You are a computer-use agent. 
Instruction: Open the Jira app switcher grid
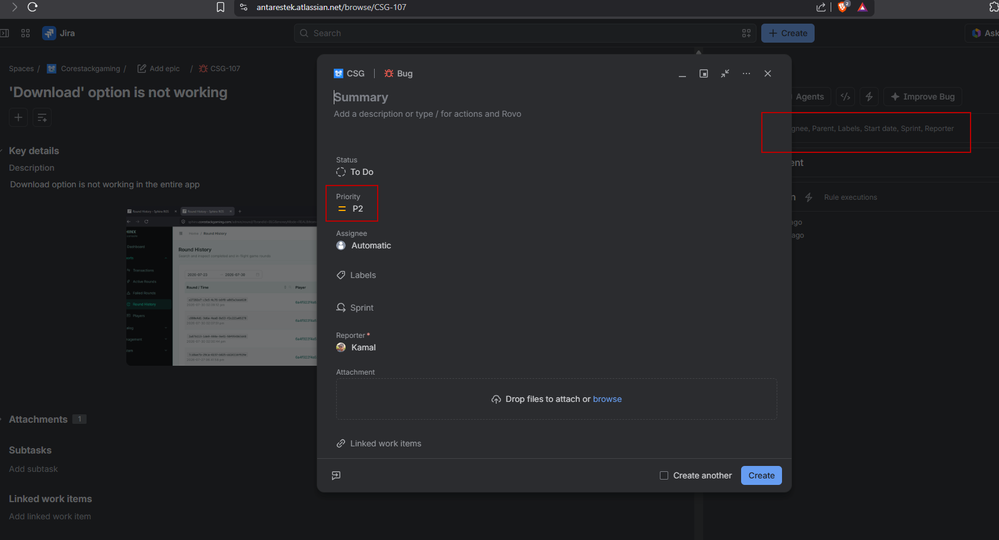tap(25, 33)
